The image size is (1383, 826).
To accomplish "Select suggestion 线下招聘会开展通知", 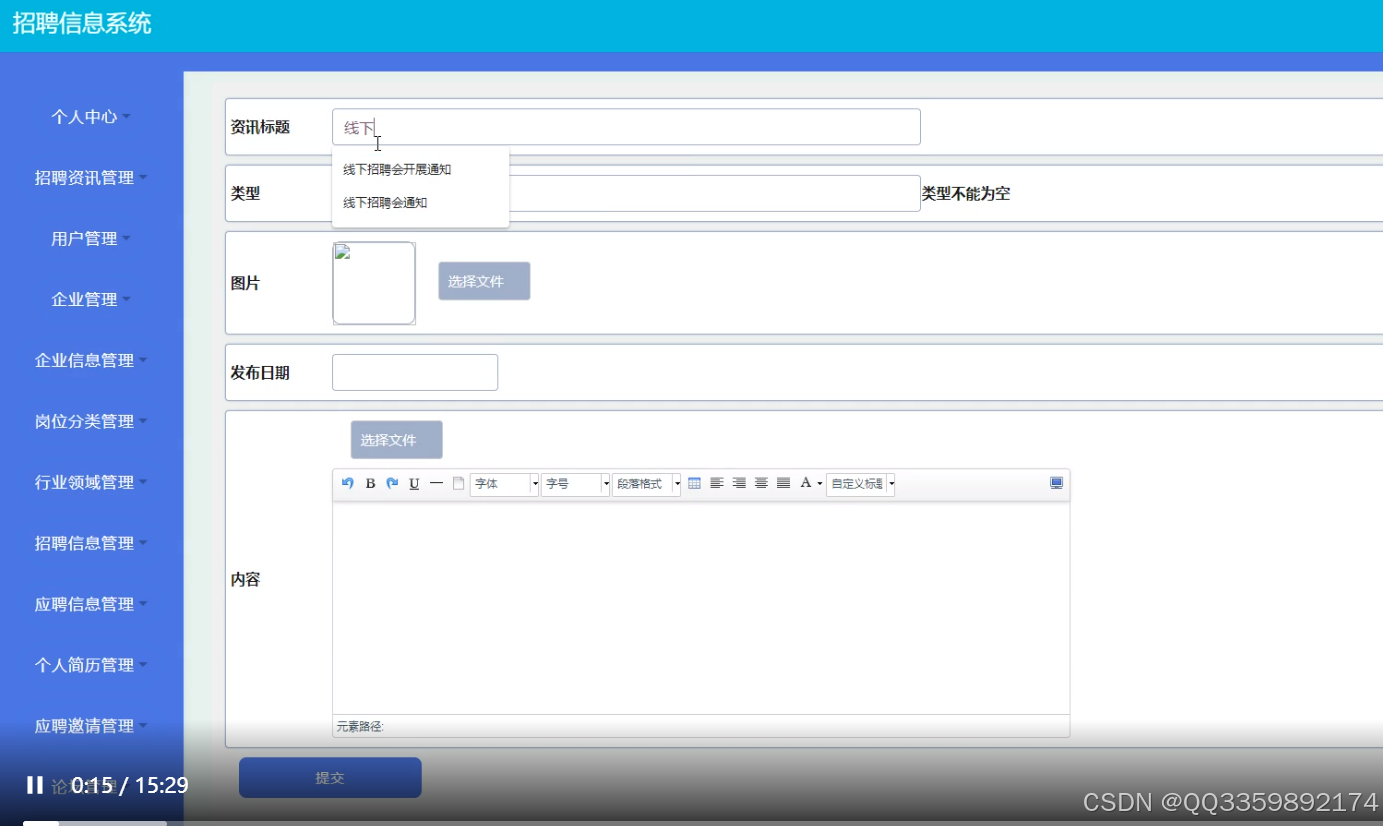I will click(397, 170).
